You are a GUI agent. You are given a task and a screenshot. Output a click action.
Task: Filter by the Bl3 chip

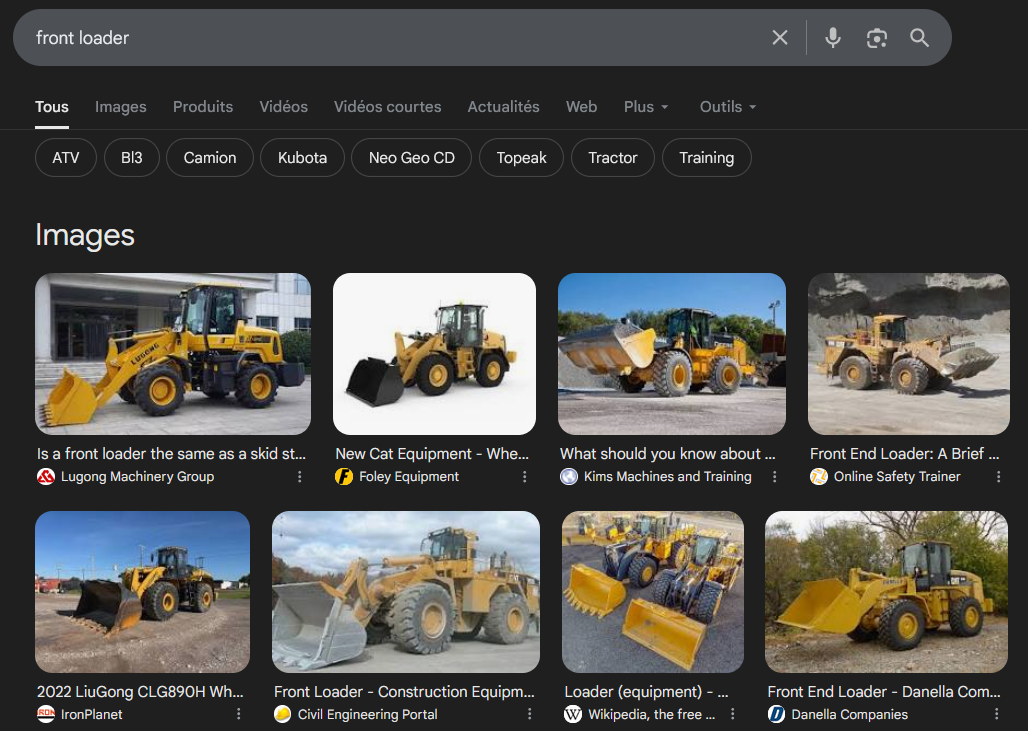tap(131, 157)
